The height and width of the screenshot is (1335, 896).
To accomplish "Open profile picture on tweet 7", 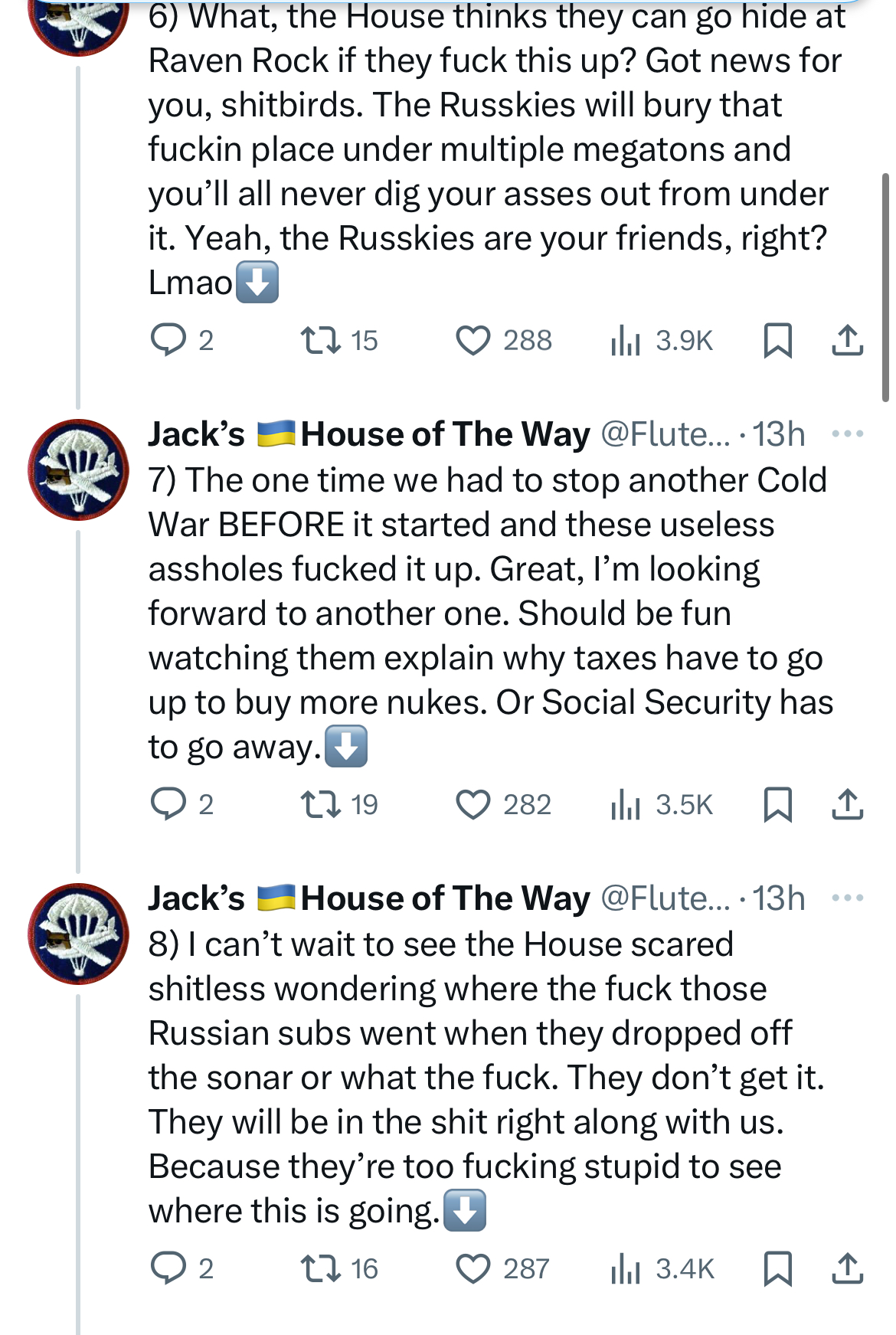I will (x=78, y=470).
